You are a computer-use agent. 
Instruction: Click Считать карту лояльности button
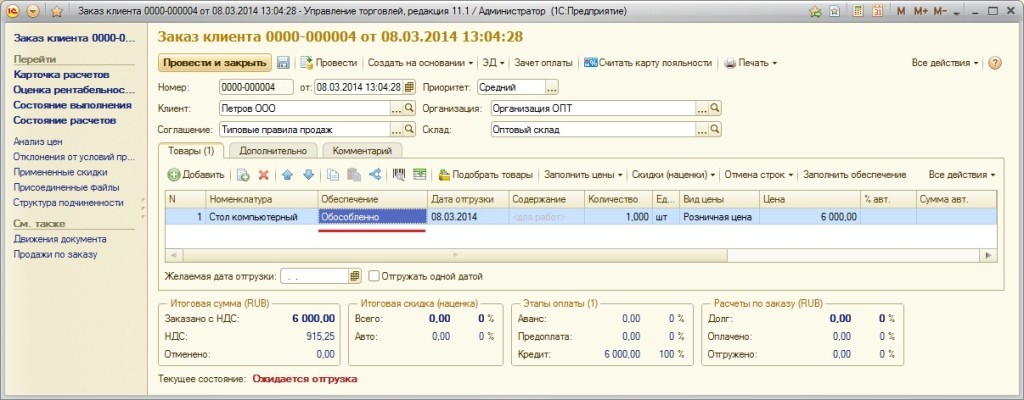click(648, 63)
